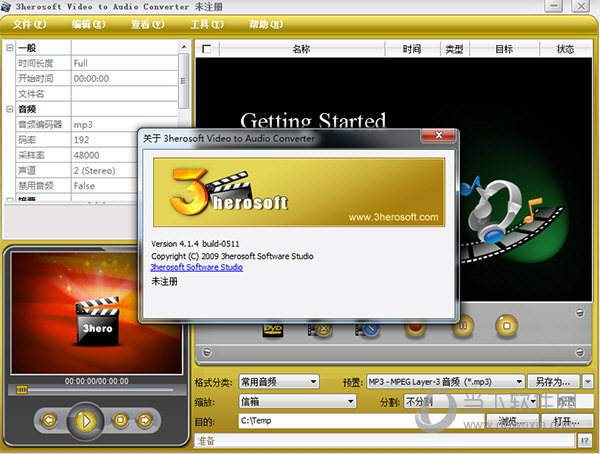The image size is (600, 454).
Task: Open the 文件 menu
Action: [x=29, y=24]
